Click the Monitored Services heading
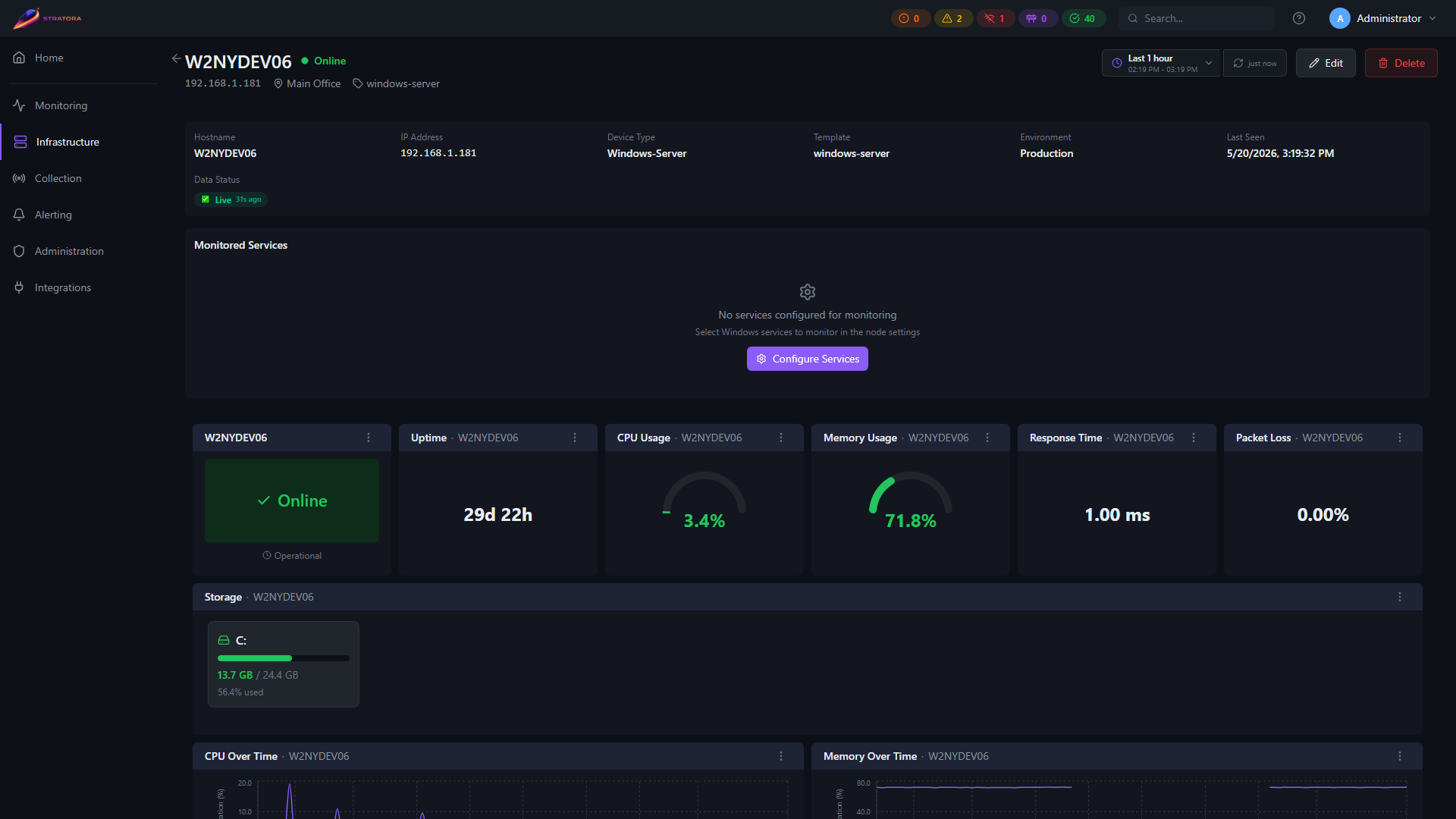This screenshot has width=1456, height=819. (x=240, y=245)
